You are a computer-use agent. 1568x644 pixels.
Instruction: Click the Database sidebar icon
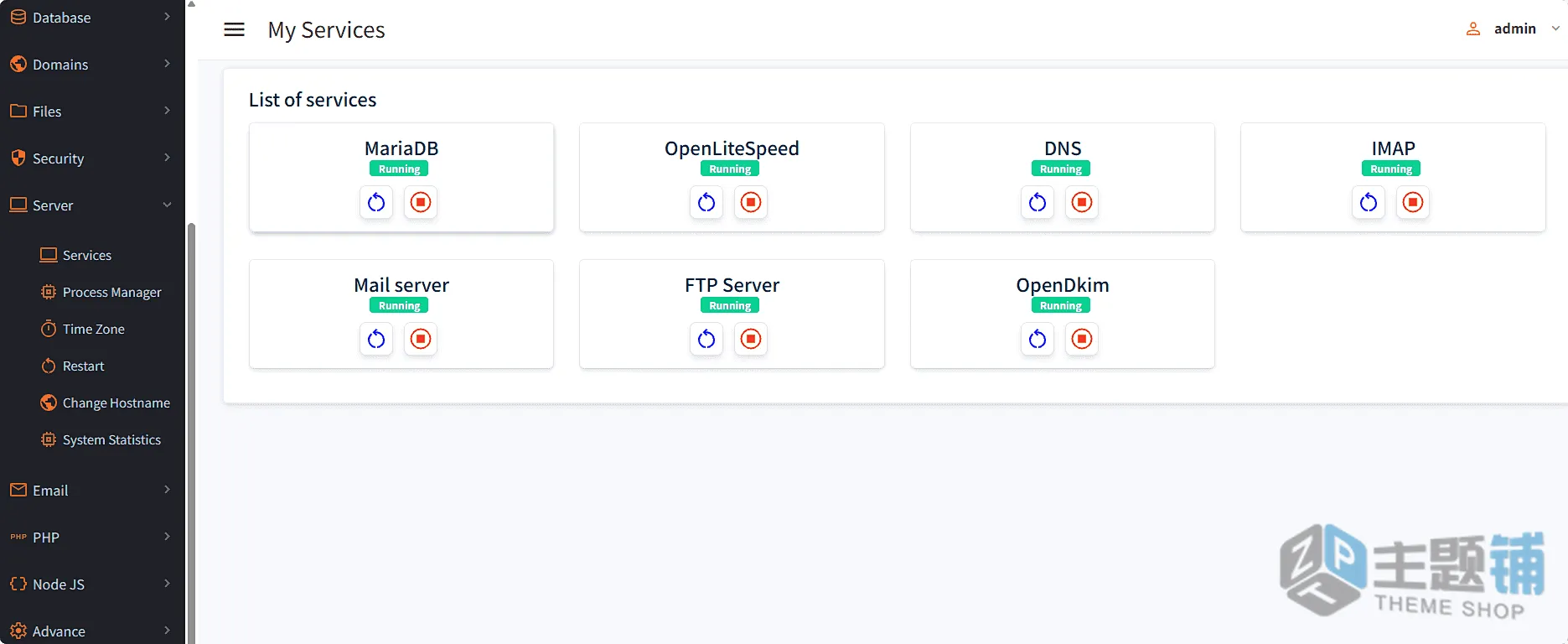click(18, 18)
